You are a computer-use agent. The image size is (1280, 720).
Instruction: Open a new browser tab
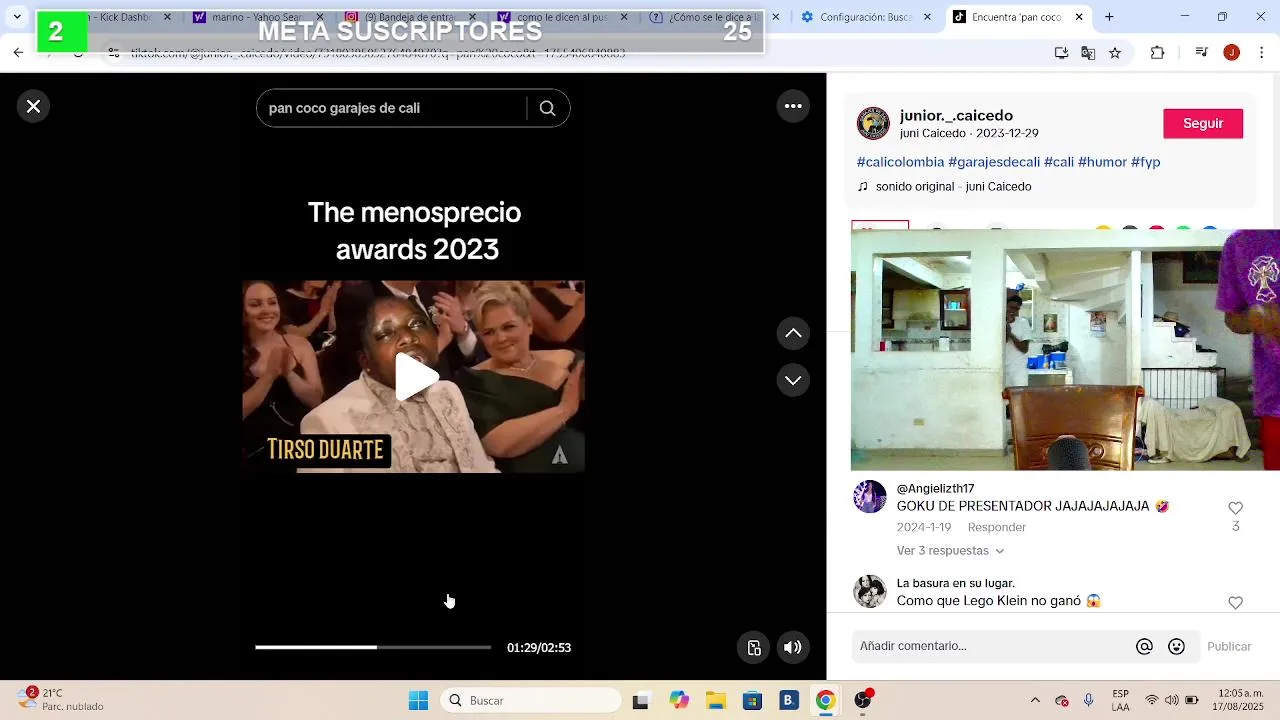pos(1109,17)
